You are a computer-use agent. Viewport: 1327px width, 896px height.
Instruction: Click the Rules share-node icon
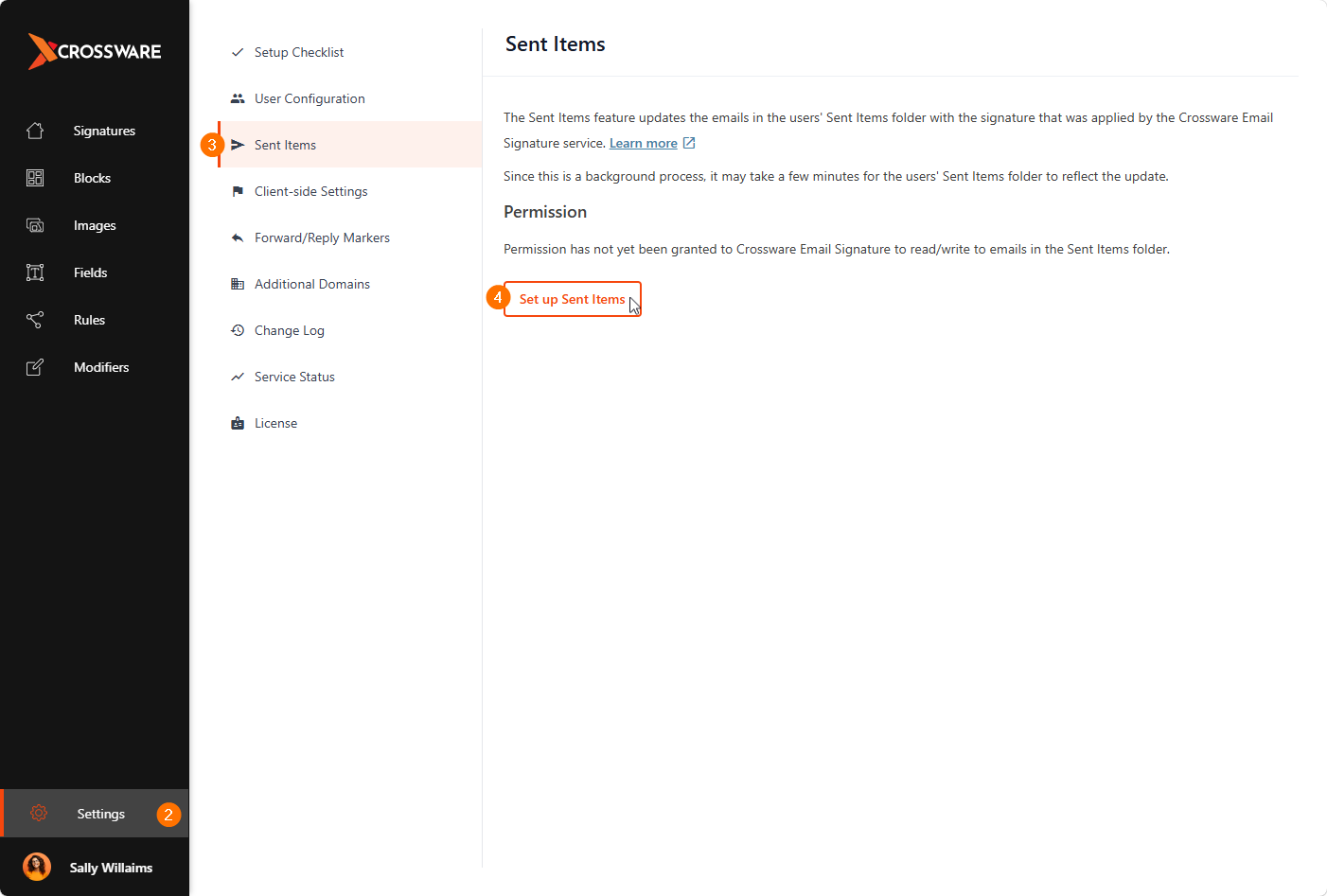[35, 320]
